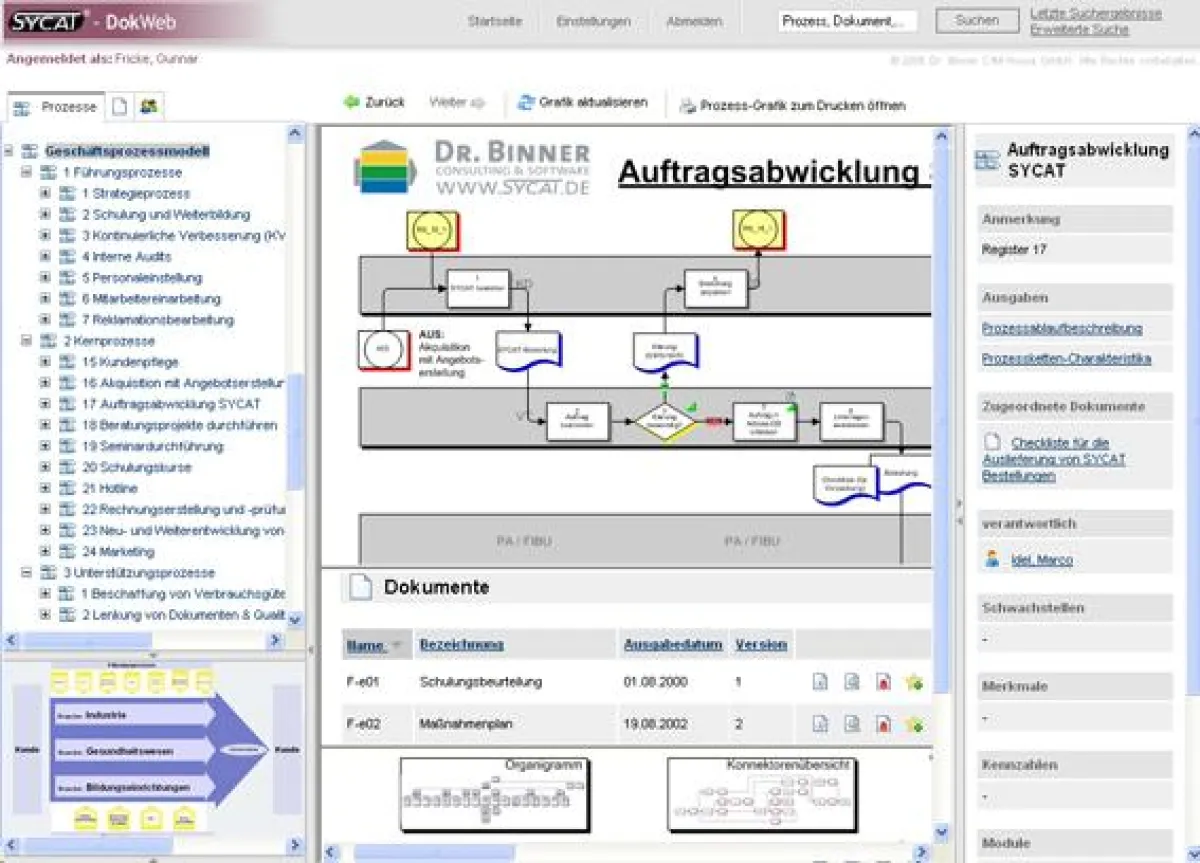1200x863 pixels.
Task: Open red PDF icon for F-e01 Schulungsbeurteilung
Action: pos(883,682)
